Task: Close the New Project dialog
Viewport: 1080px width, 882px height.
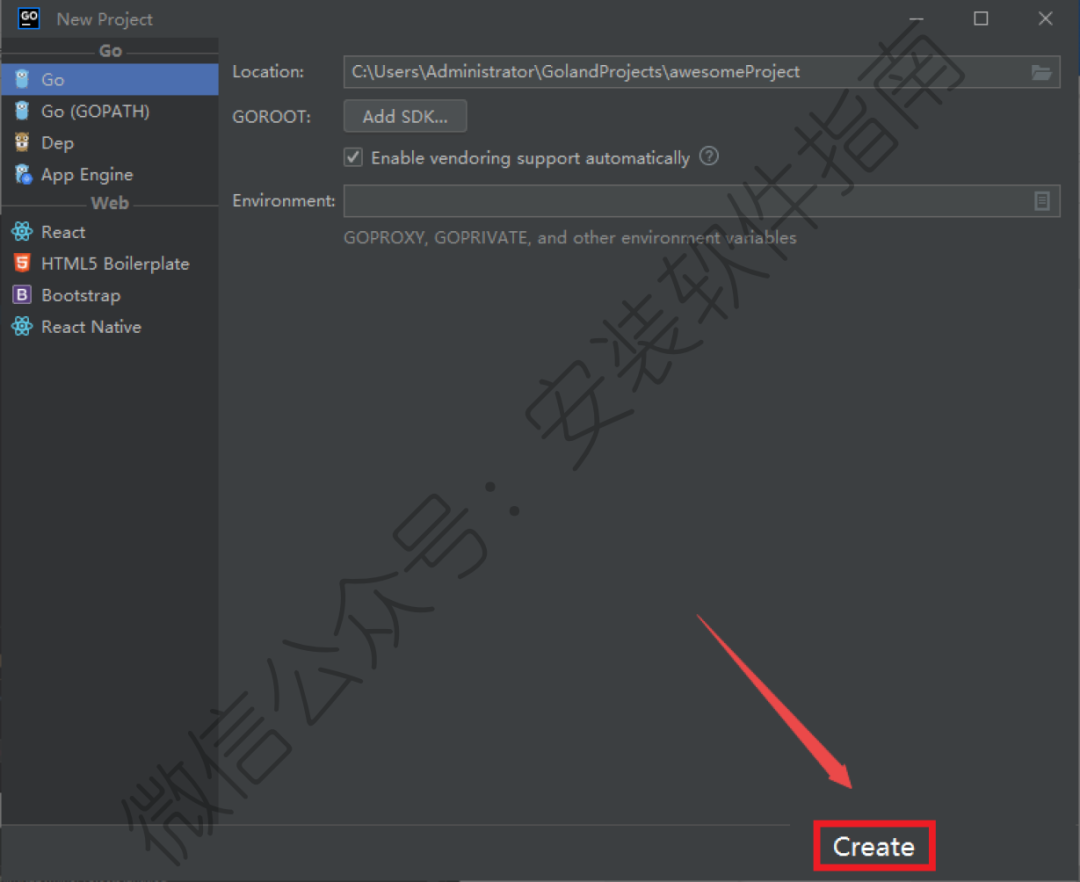Action: (1046, 19)
